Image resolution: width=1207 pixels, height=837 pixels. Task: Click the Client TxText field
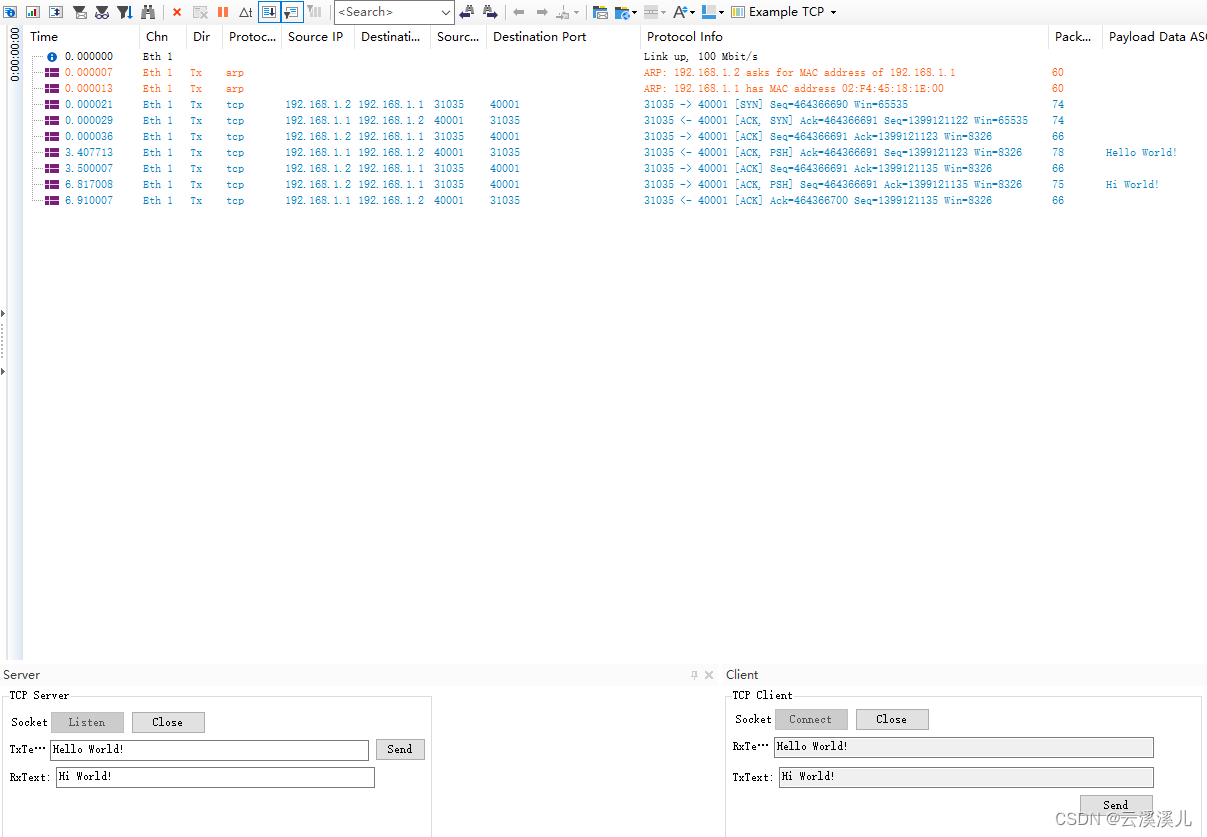pos(966,777)
